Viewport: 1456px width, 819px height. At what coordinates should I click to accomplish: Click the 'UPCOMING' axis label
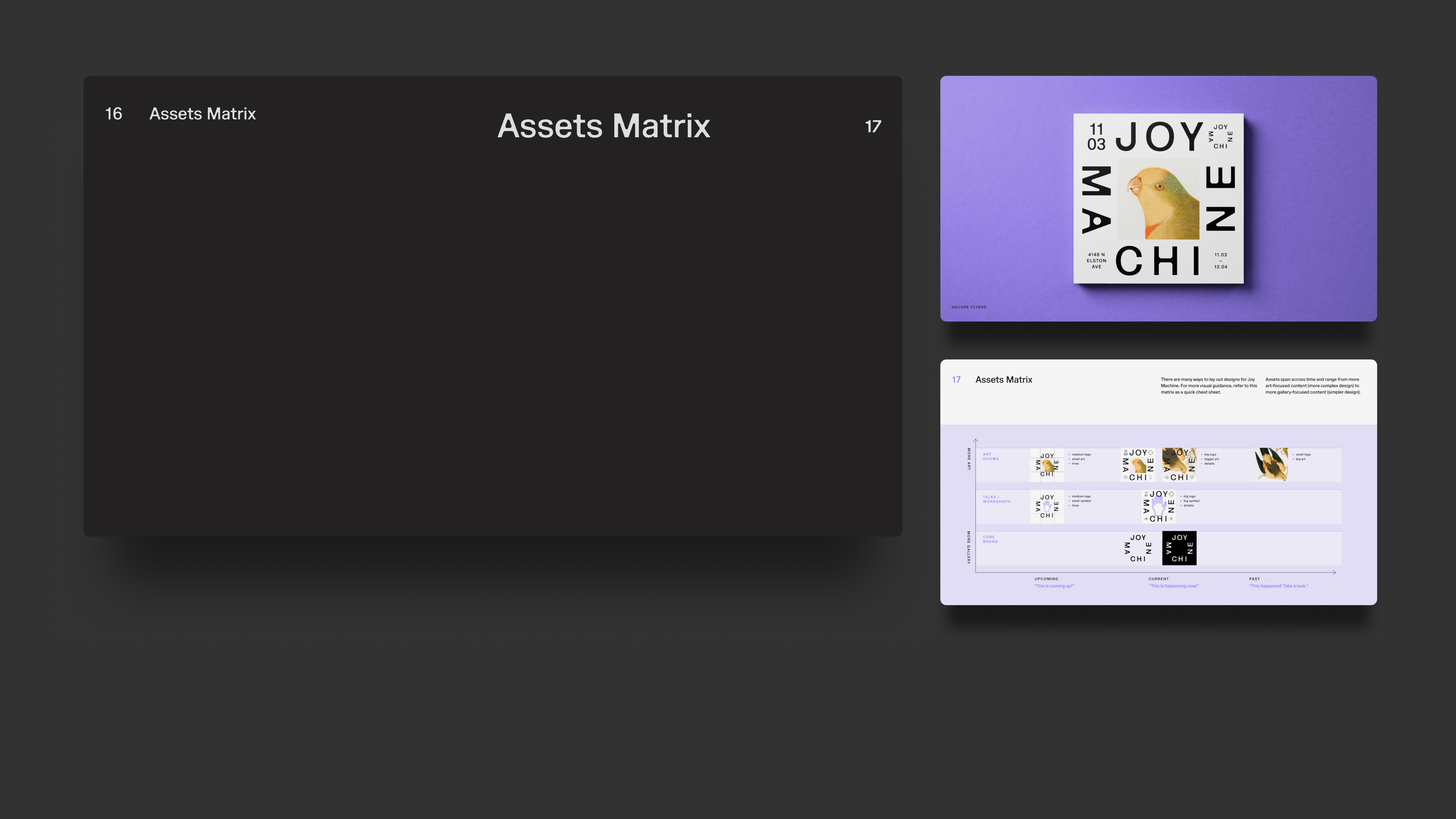[x=1046, y=579]
